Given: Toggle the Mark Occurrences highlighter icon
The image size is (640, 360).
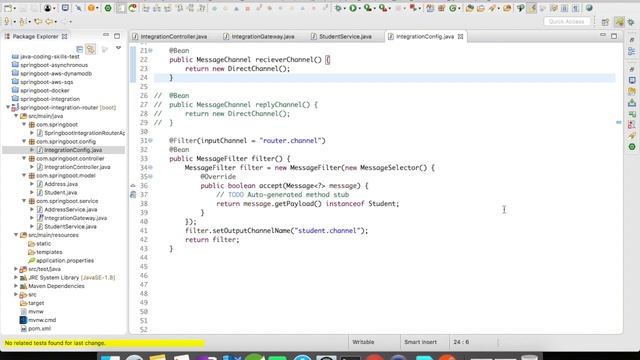Looking at the screenshot, I should (x=531, y=8).
